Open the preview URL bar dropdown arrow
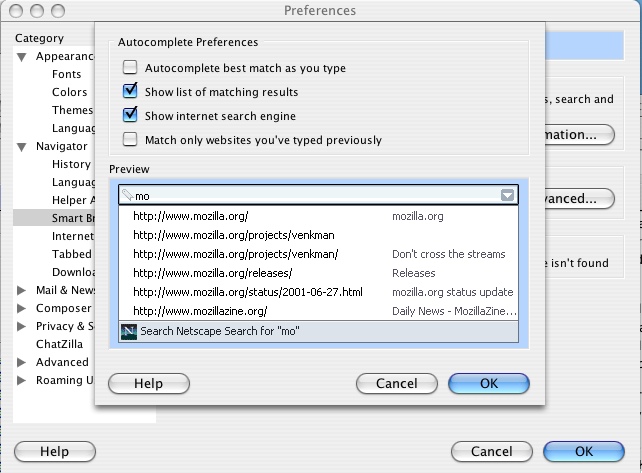642x473 pixels. point(507,195)
